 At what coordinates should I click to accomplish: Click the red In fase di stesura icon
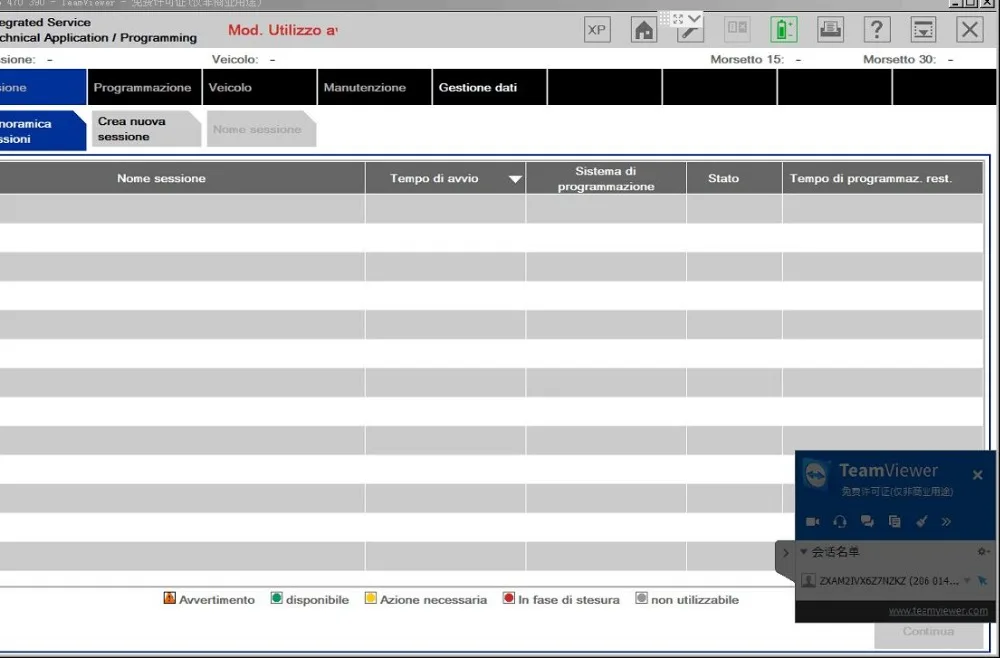508,598
